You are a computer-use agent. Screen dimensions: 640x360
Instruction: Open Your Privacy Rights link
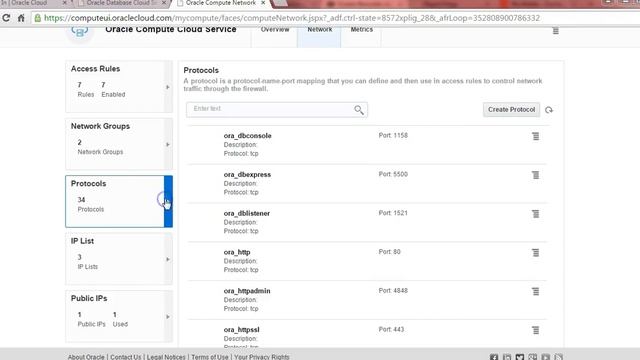(x=262, y=357)
